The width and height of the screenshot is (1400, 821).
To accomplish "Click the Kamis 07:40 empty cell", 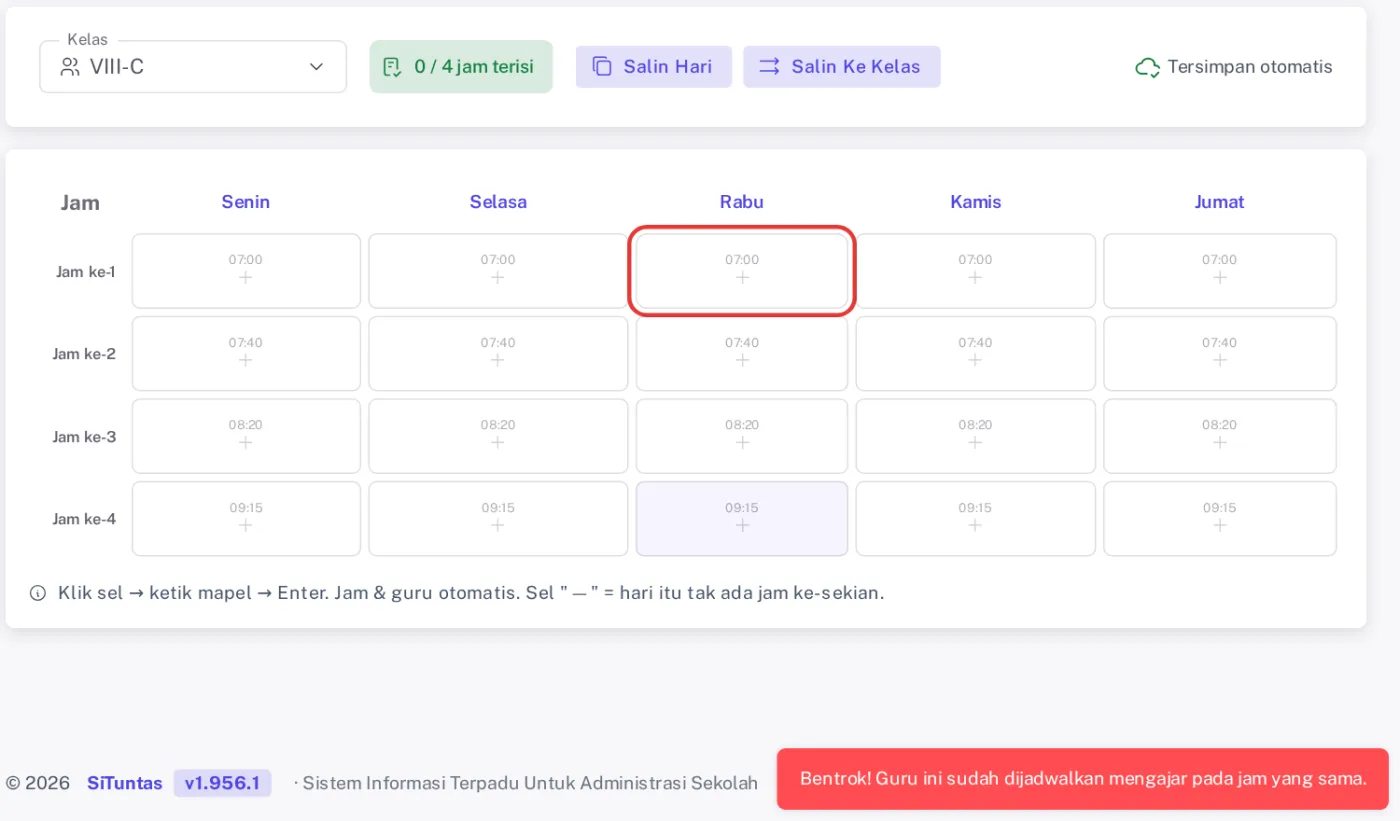I will click(x=976, y=354).
